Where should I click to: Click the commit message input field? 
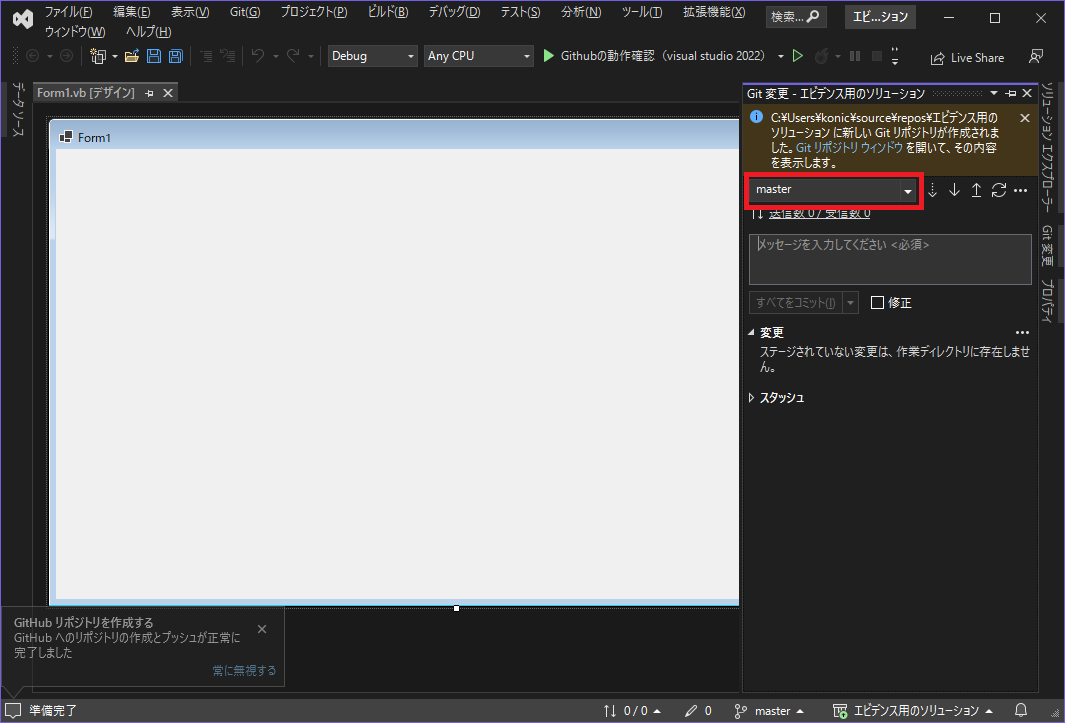coord(889,258)
